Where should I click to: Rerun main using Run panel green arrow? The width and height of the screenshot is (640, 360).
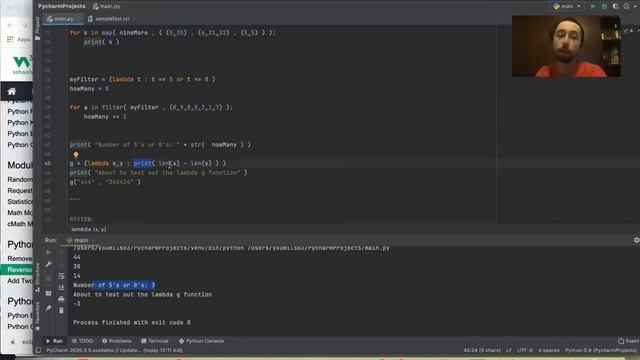[x=49, y=252]
